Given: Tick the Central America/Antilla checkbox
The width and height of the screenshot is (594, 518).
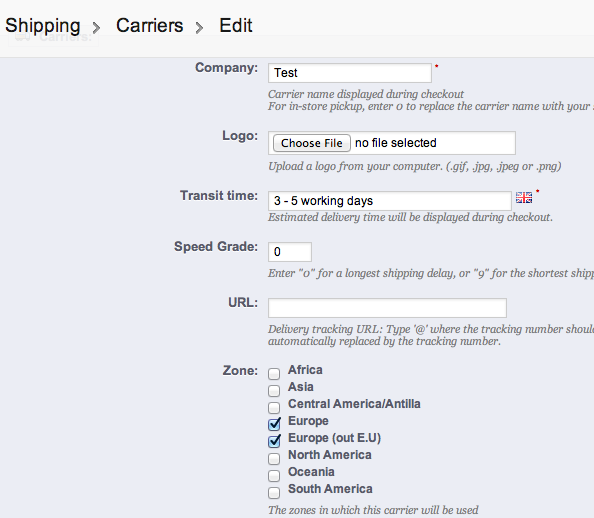Looking at the screenshot, I should pyautogui.click(x=274, y=408).
